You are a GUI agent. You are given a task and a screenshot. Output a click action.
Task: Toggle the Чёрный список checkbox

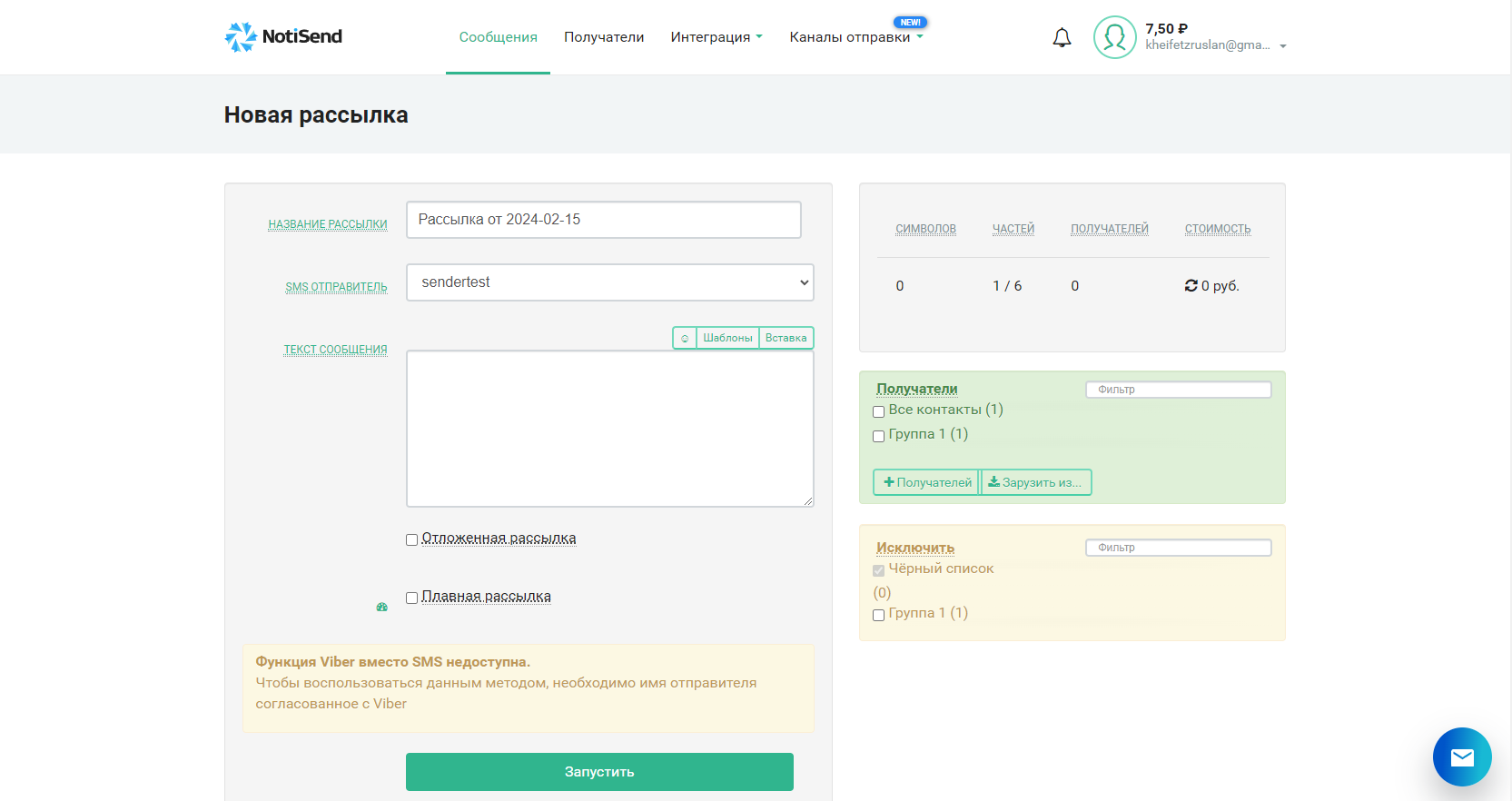click(x=878, y=570)
